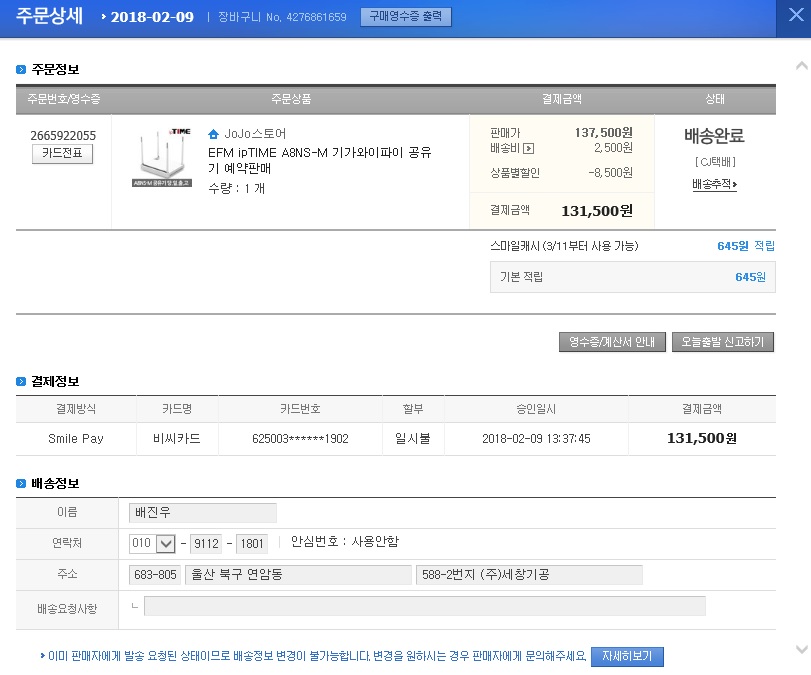Screen dimensions: 811x675
Task: Click the ipTIME router product thumbnail
Action: click(x=162, y=157)
